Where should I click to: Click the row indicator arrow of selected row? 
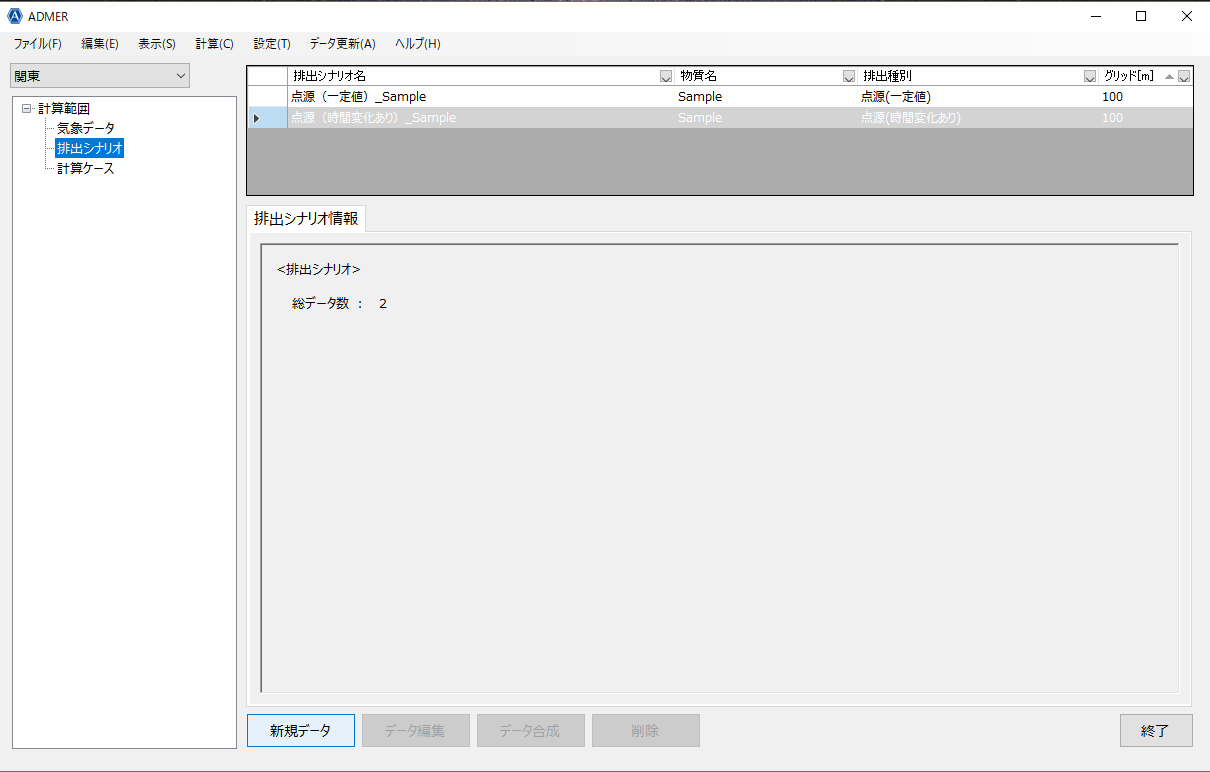click(257, 118)
